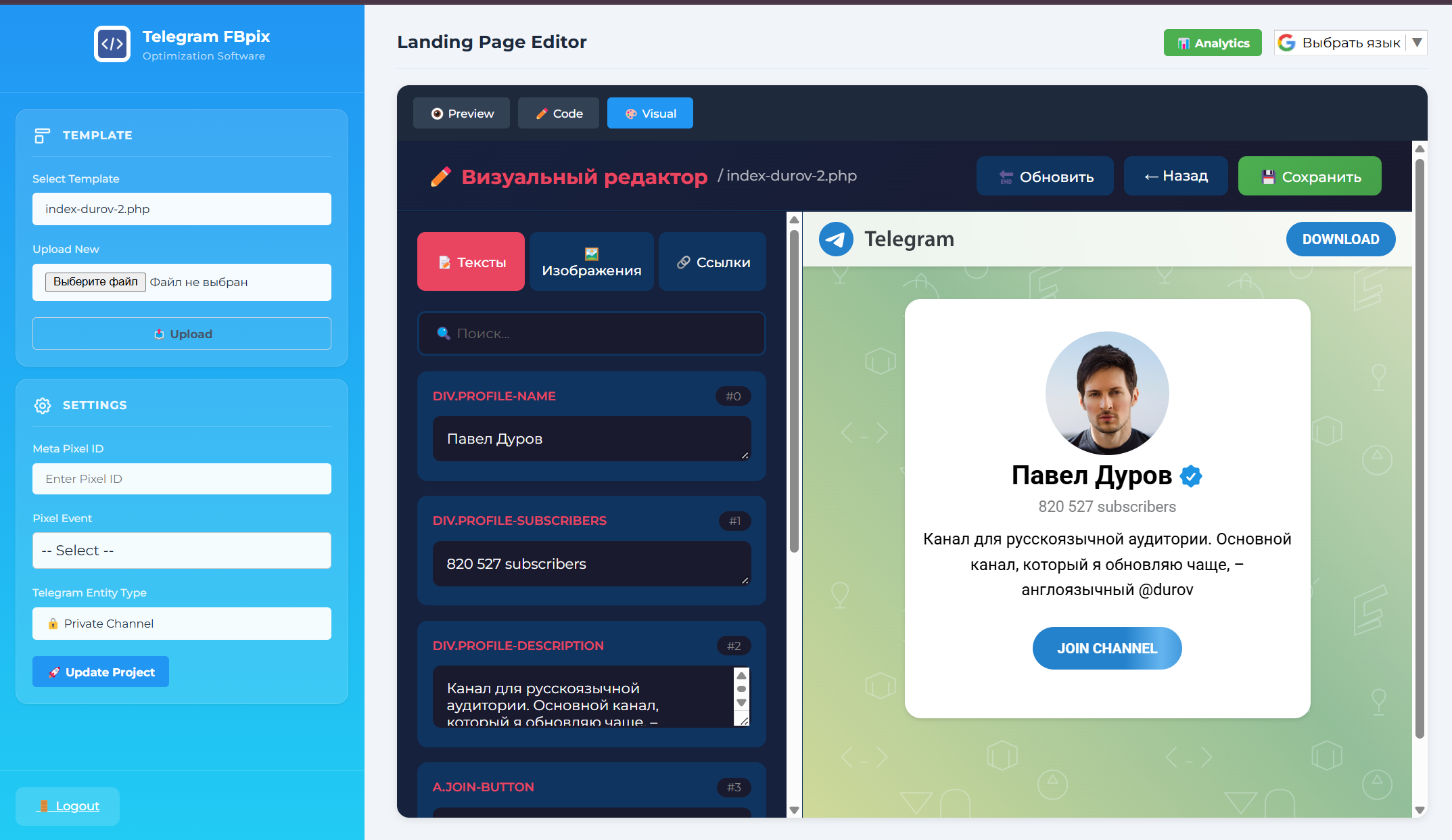Click the Logout link
1452x840 pixels.
click(x=77, y=806)
